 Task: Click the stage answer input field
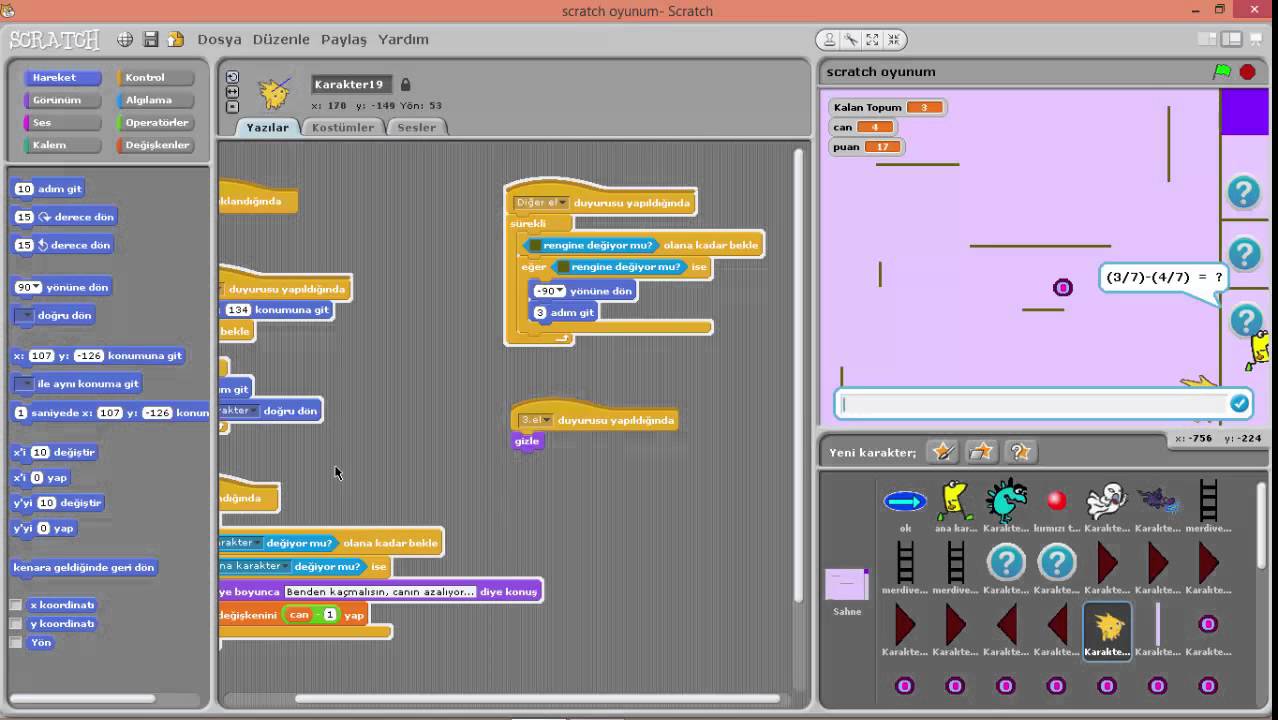pos(1033,404)
